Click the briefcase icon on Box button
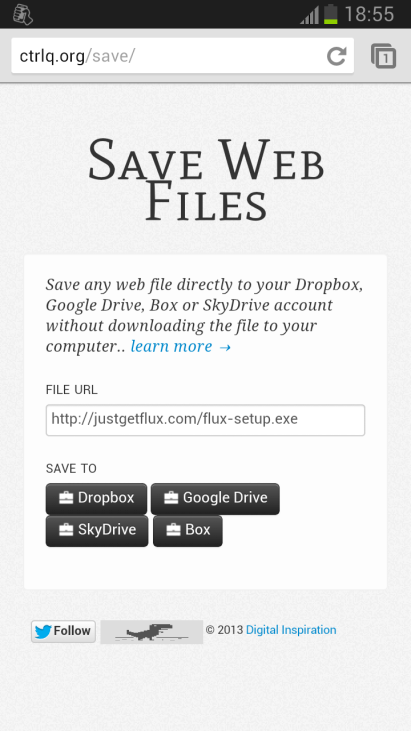 point(173,530)
